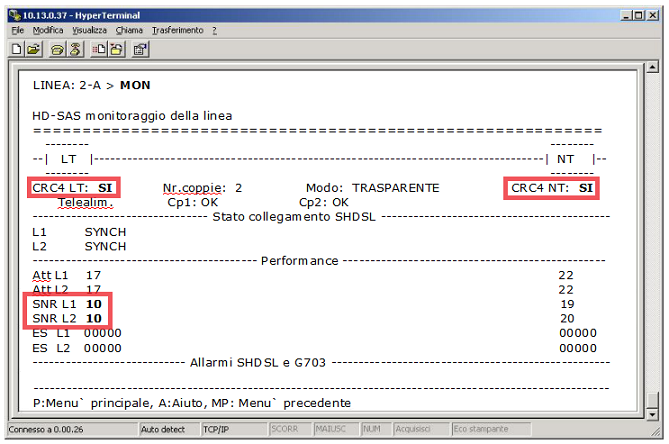Open the Visualizza menu
Image resolution: width=669 pixels, height=444 pixels.
point(89,31)
